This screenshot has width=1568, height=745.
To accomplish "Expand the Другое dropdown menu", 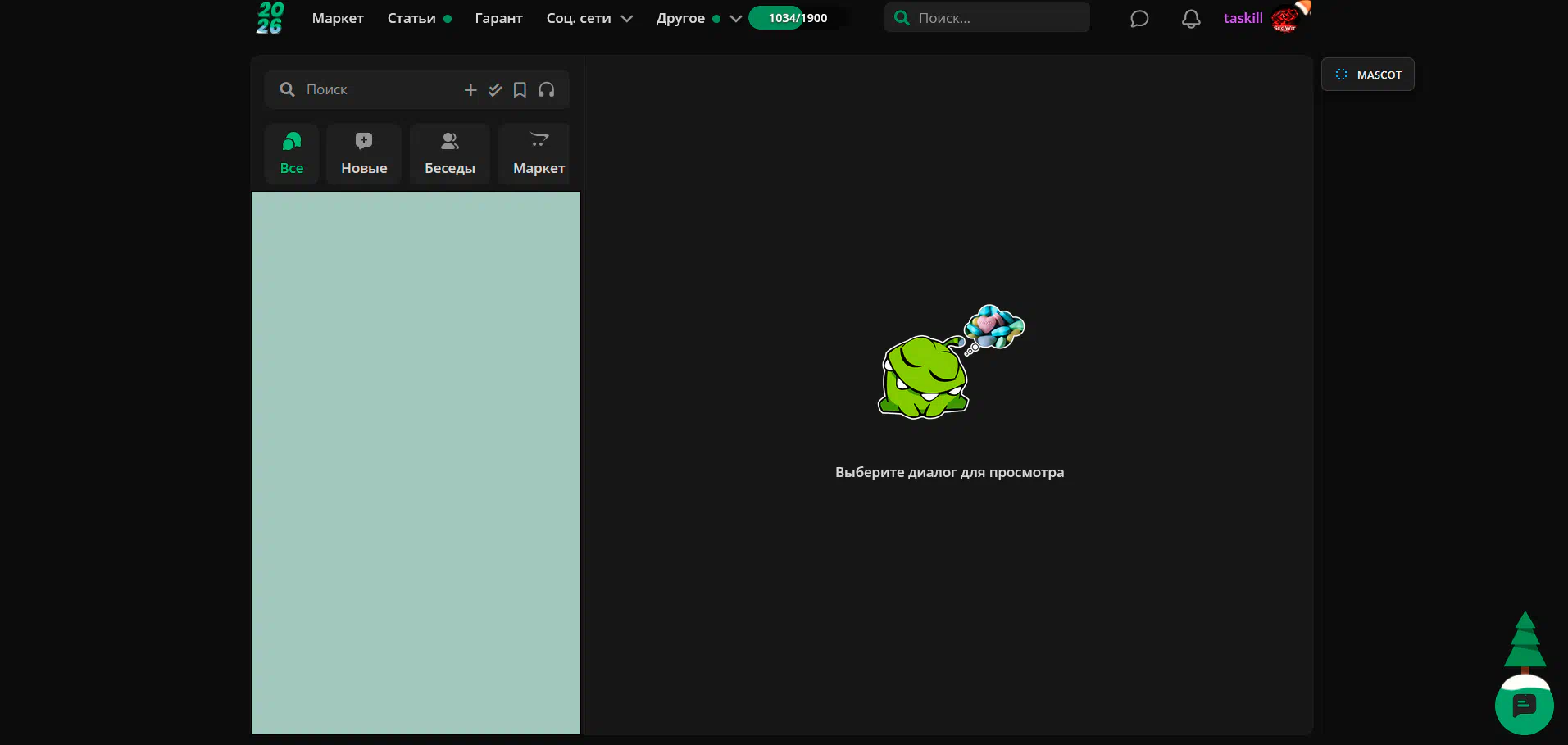I will pos(698,18).
